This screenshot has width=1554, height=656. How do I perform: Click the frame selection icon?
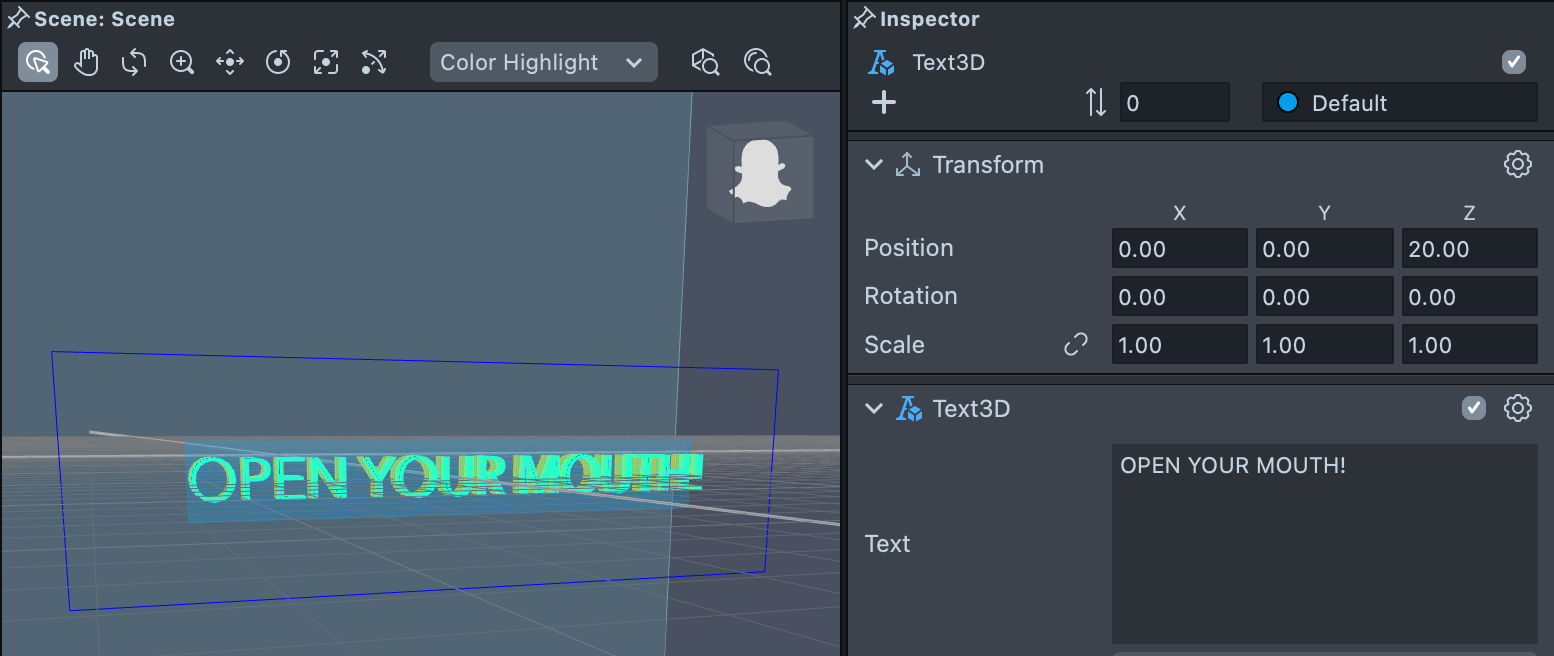click(326, 62)
